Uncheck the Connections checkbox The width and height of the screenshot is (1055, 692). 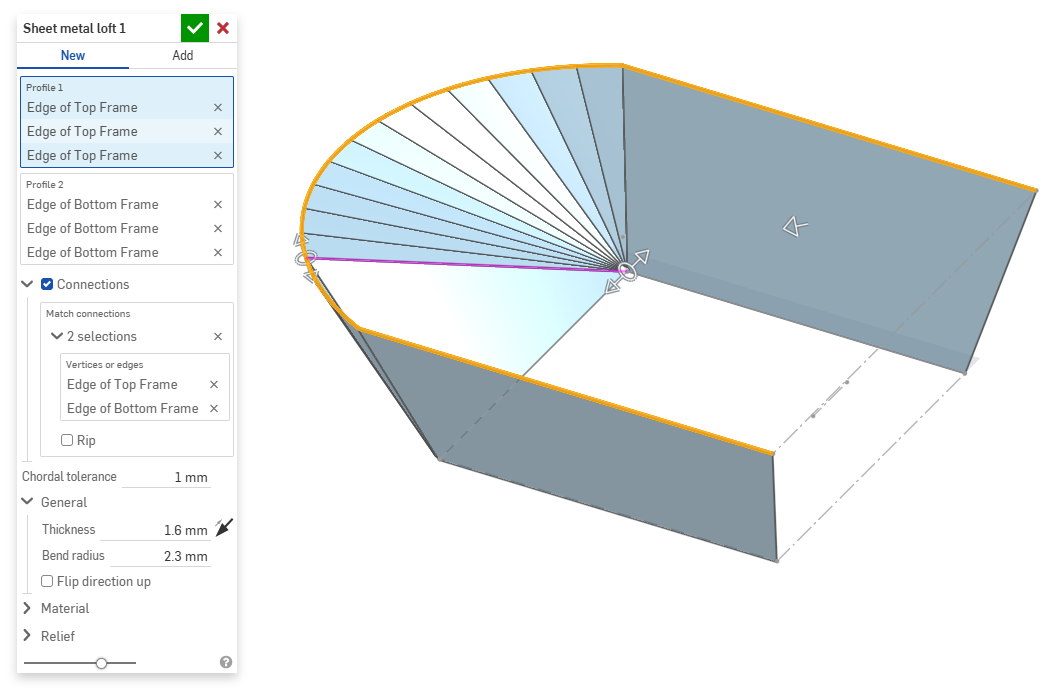[47, 285]
